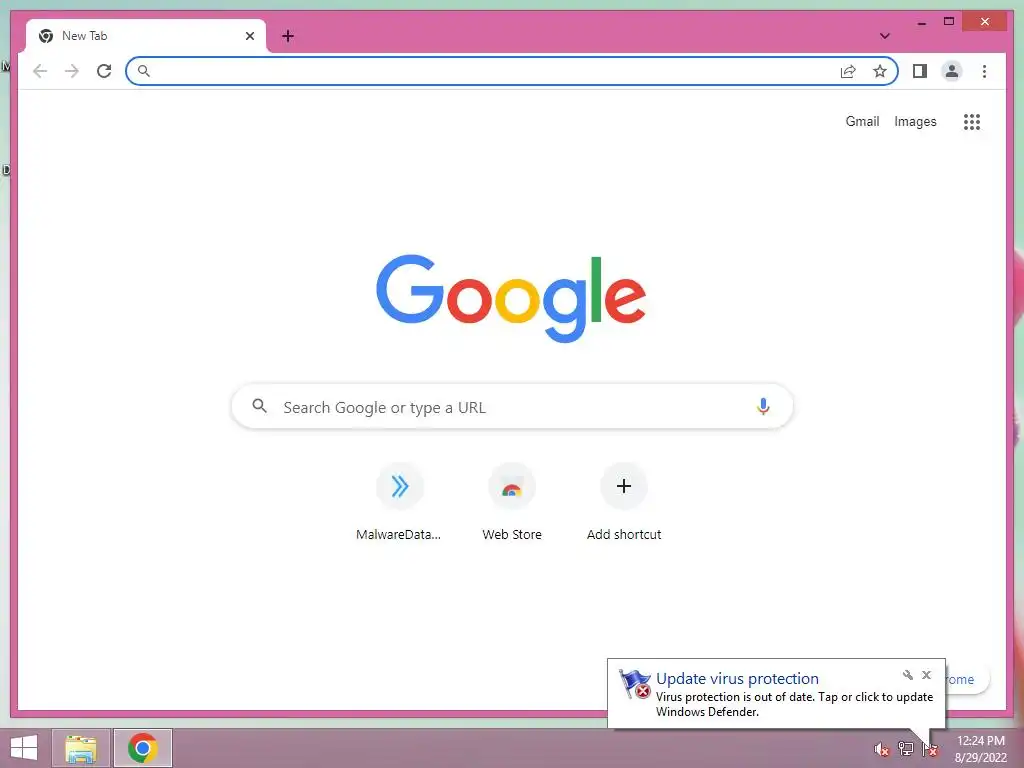The image size is (1024, 768).
Task: Open notification settings wrench icon
Action: [908, 675]
